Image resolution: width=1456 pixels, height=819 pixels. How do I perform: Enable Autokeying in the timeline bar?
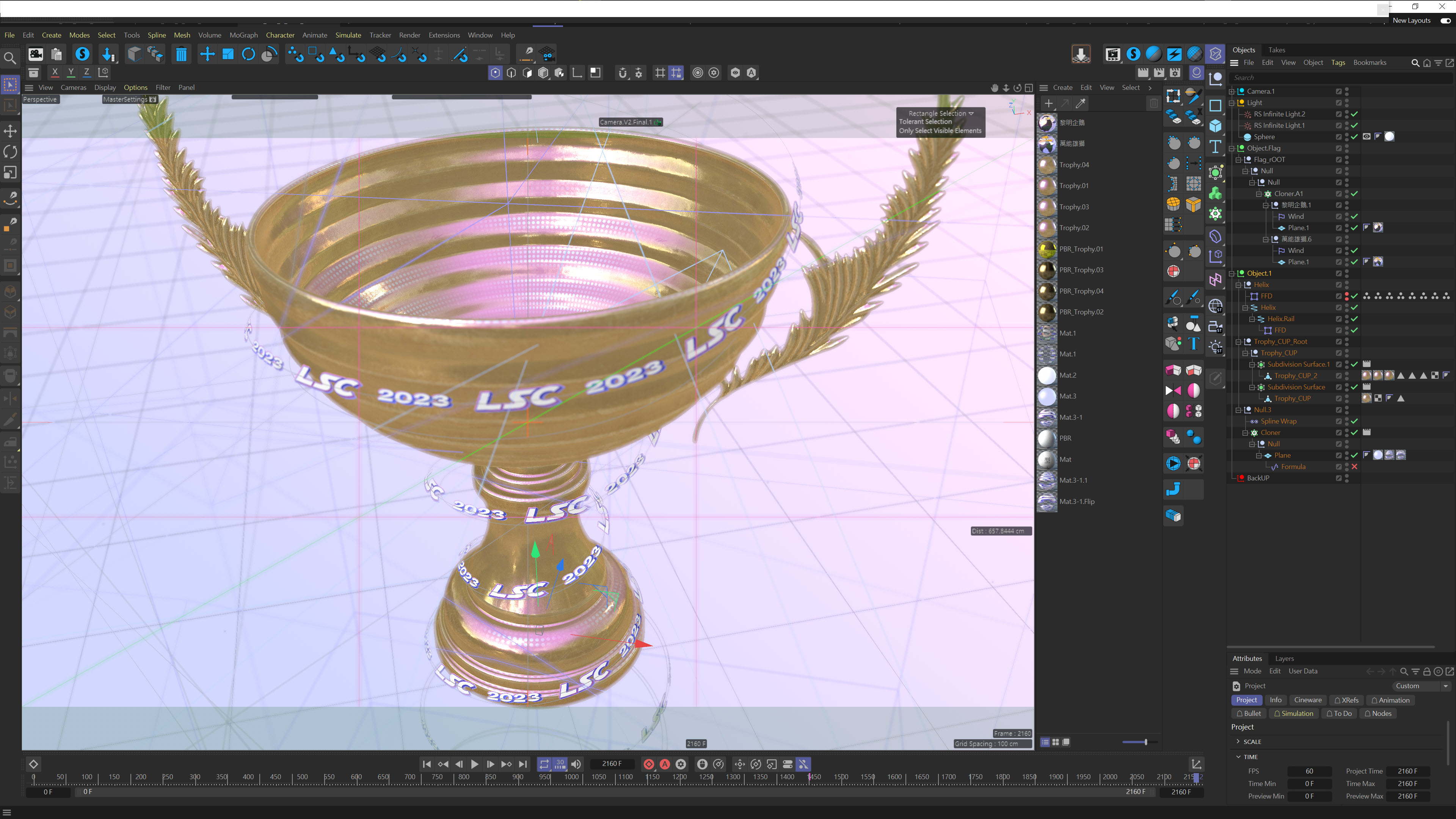665,764
